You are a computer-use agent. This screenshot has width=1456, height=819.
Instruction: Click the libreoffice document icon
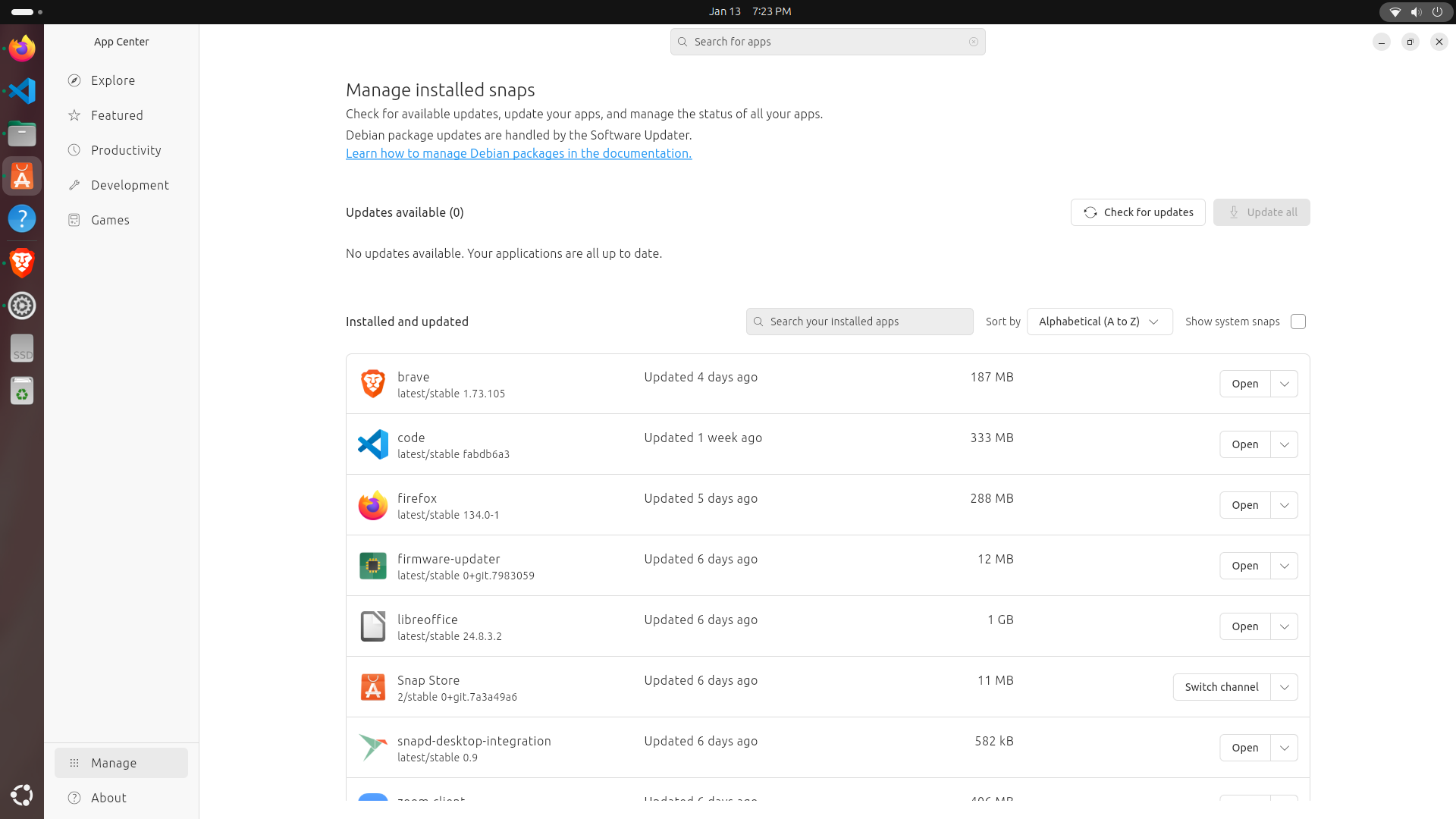tap(372, 626)
